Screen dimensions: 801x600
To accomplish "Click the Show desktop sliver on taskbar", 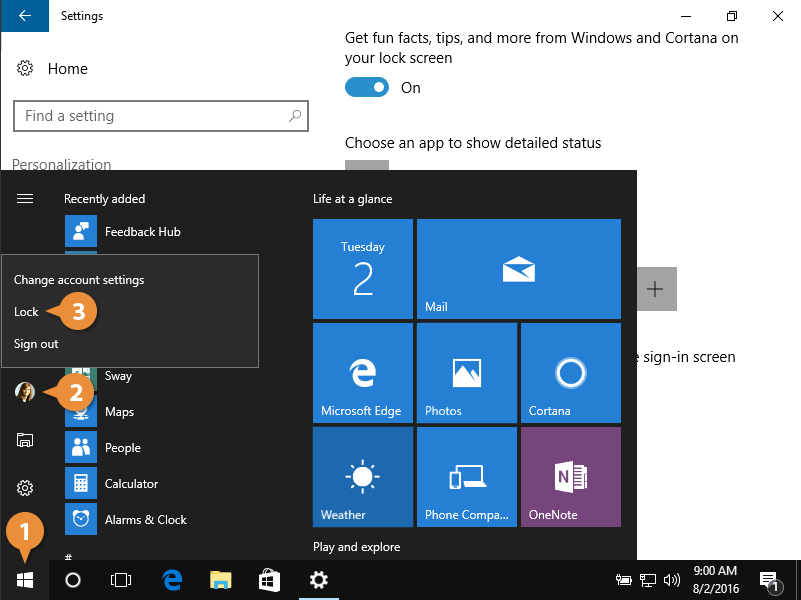I will click(x=798, y=580).
